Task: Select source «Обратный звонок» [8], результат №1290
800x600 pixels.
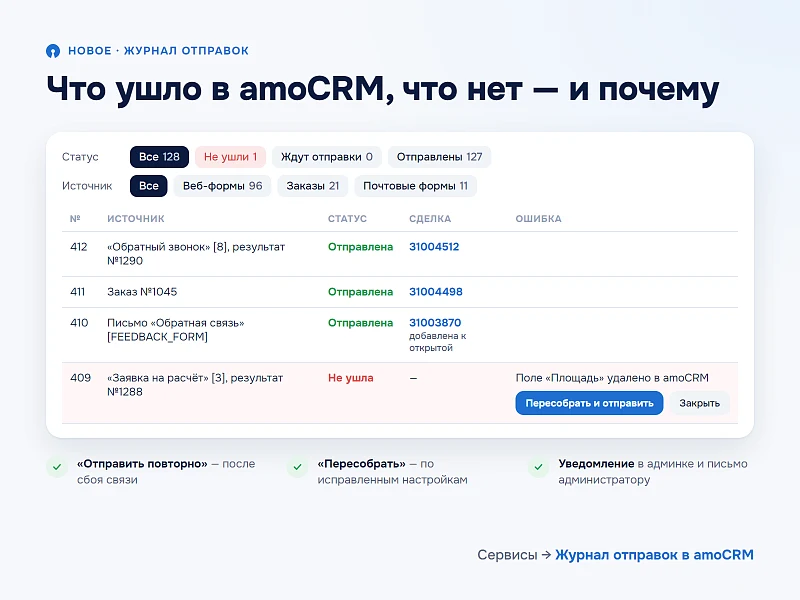Action: click(x=196, y=254)
